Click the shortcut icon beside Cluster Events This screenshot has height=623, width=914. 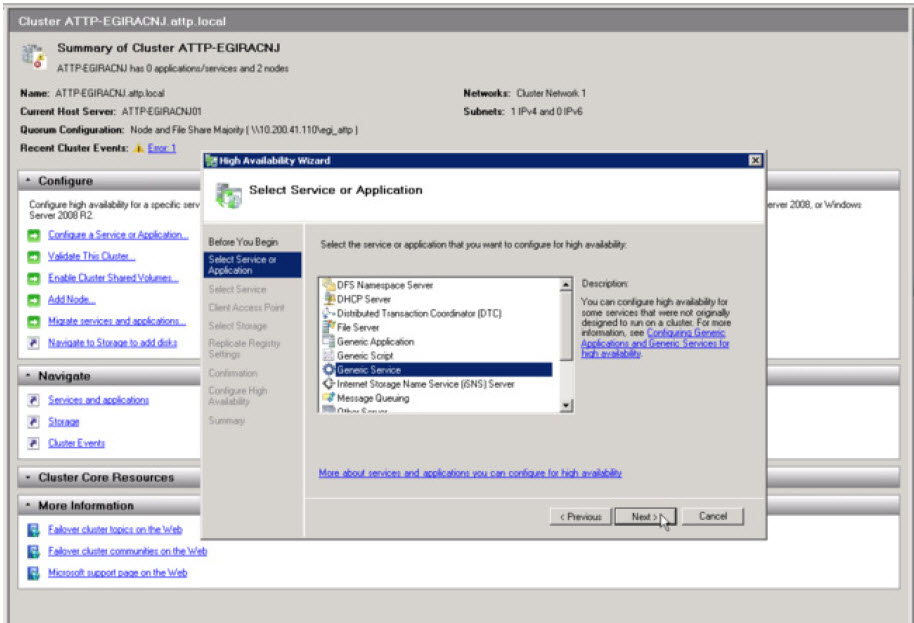(x=34, y=443)
